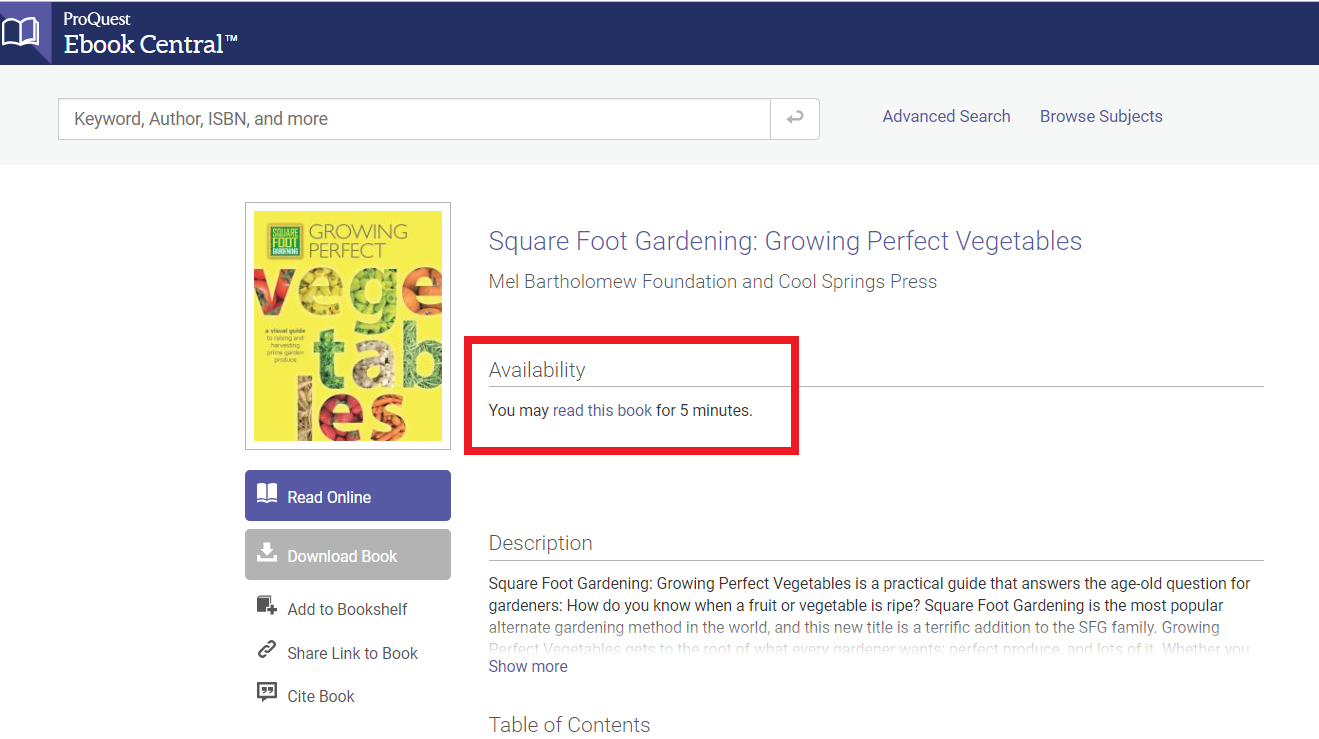Open Browse Subjects

(1101, 116)
